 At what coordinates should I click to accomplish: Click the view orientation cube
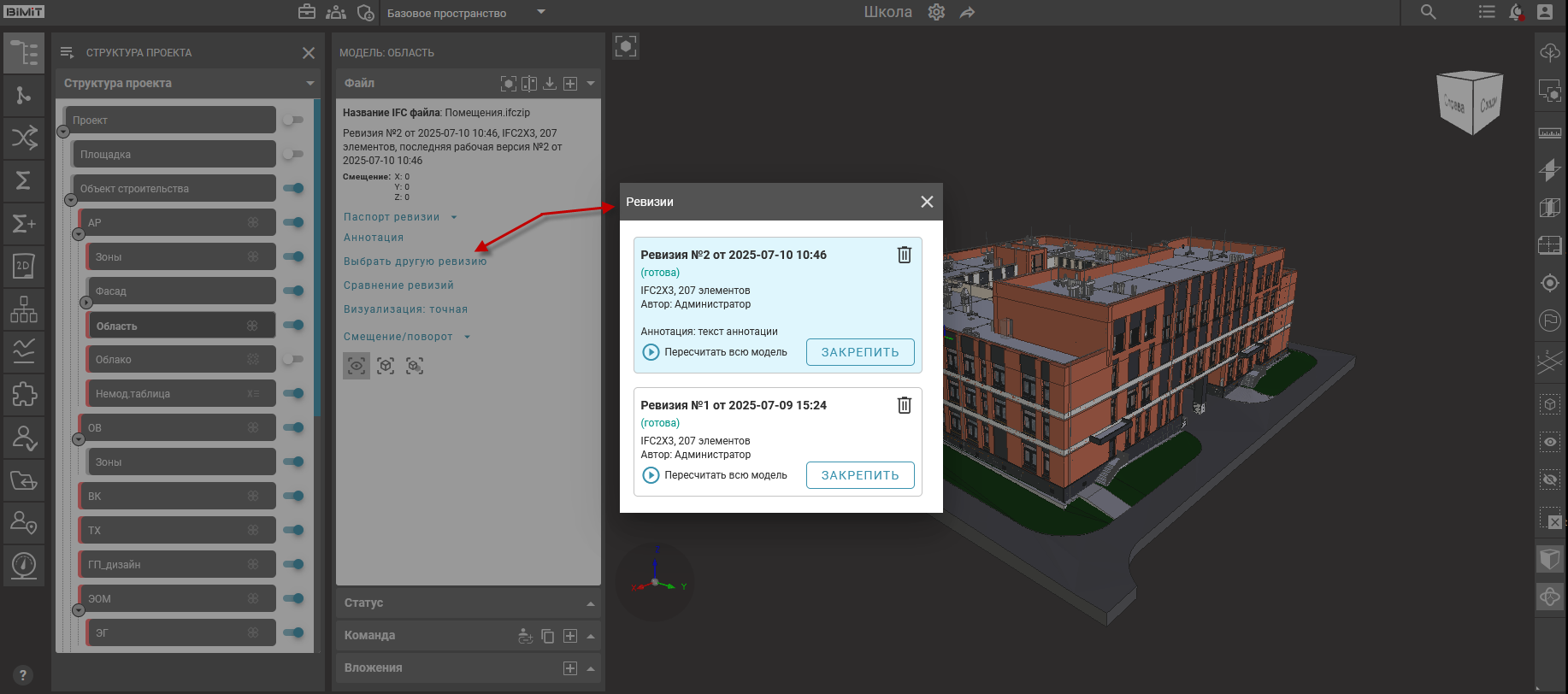[x=1470, y=103]
